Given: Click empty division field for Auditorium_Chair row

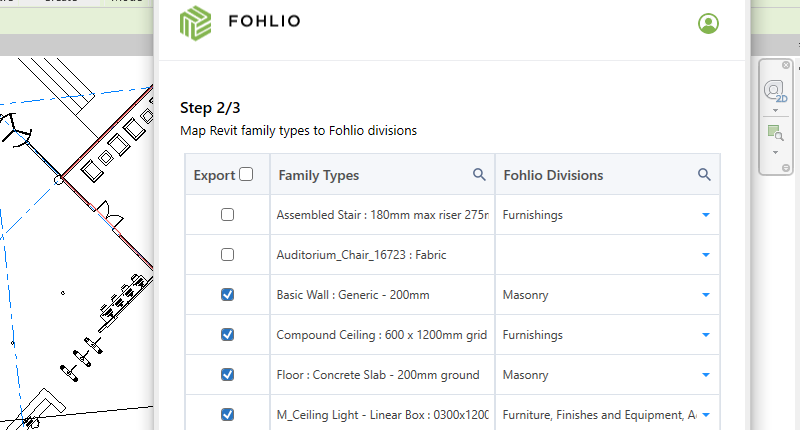Looking at the screenshot, I should pyautogui.click(x=607, y=255).
